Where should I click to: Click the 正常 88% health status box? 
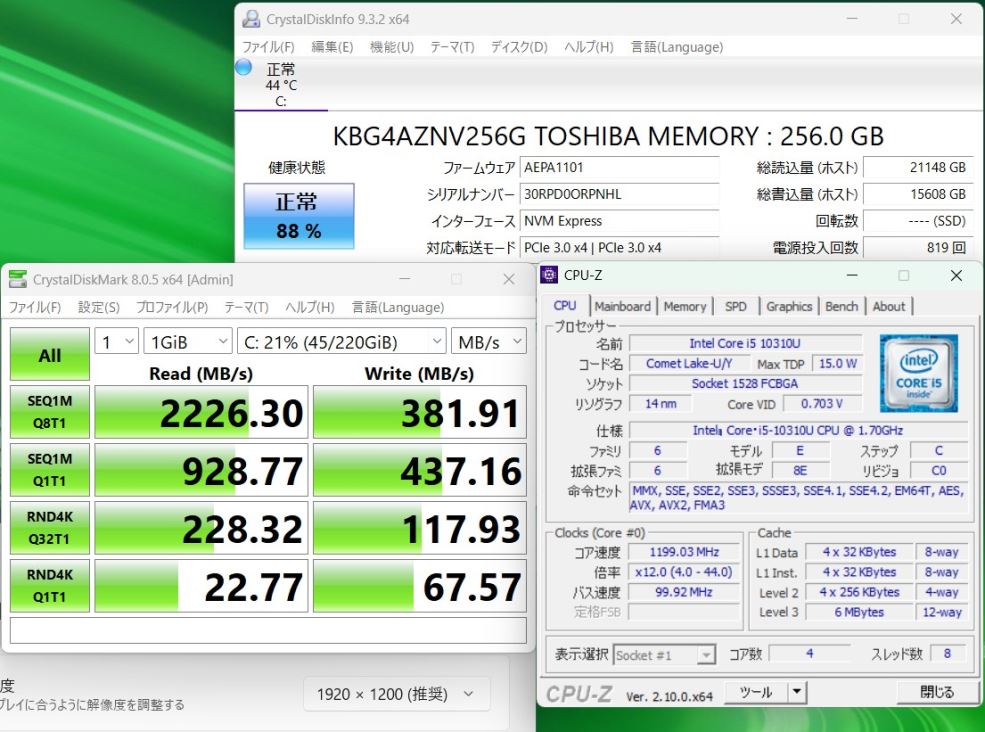pos(298,216)
